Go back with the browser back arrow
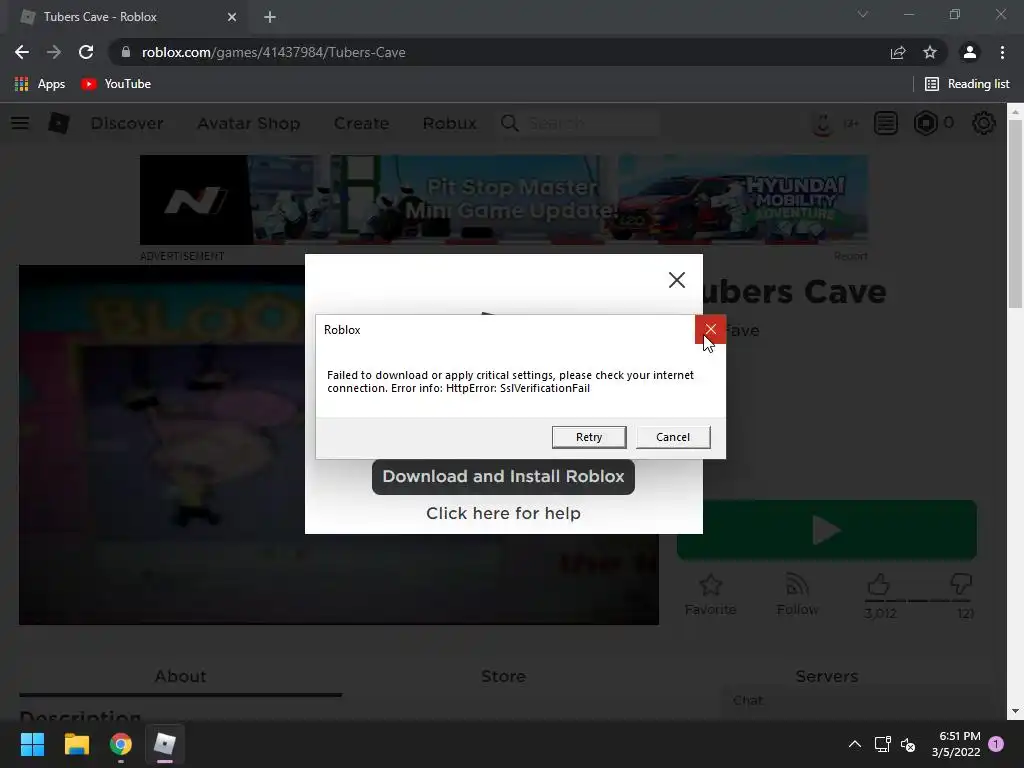Screen dimensions: 1024x768 [x=22, y=52]
